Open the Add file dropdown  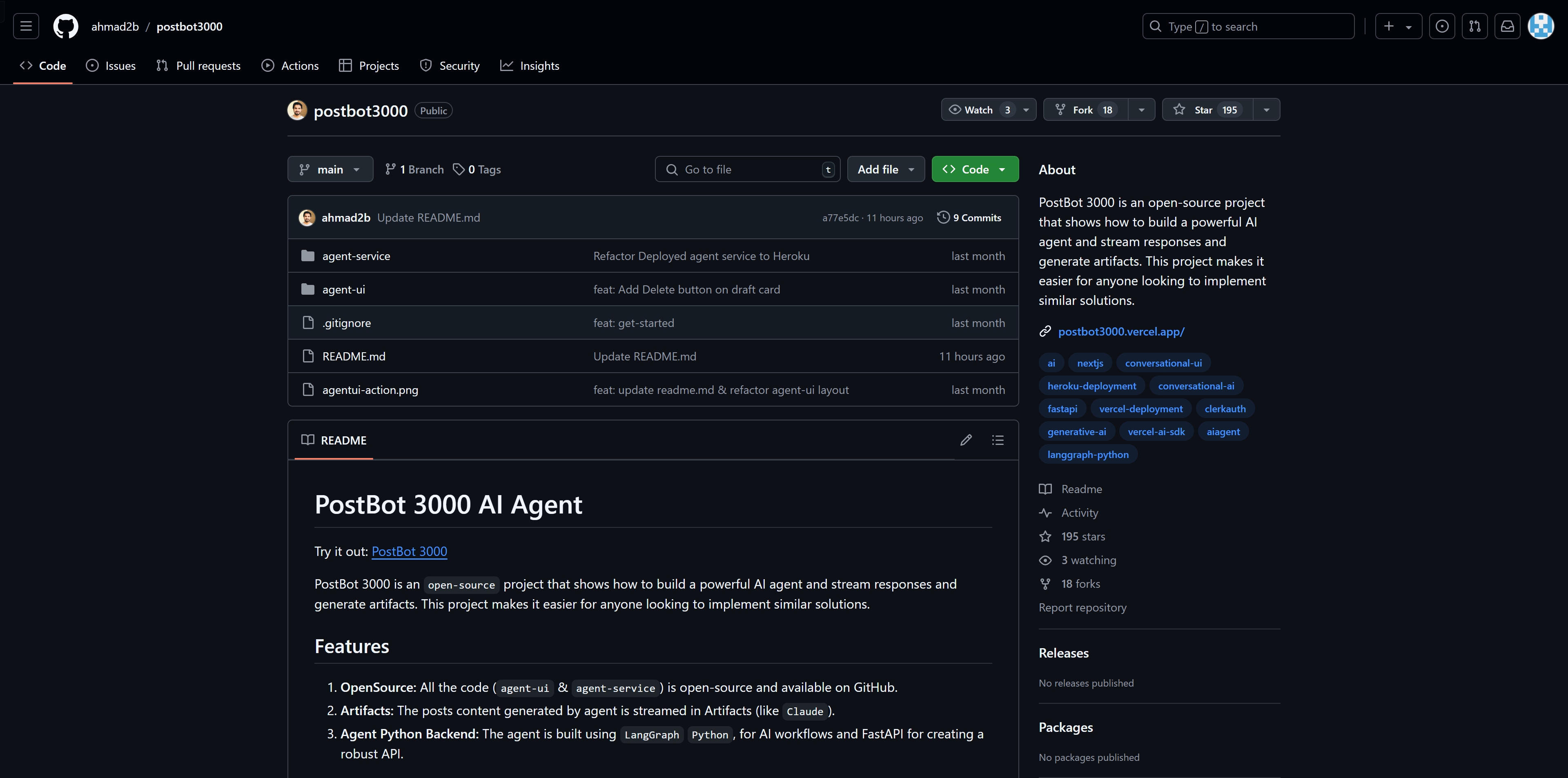[885, 169]
